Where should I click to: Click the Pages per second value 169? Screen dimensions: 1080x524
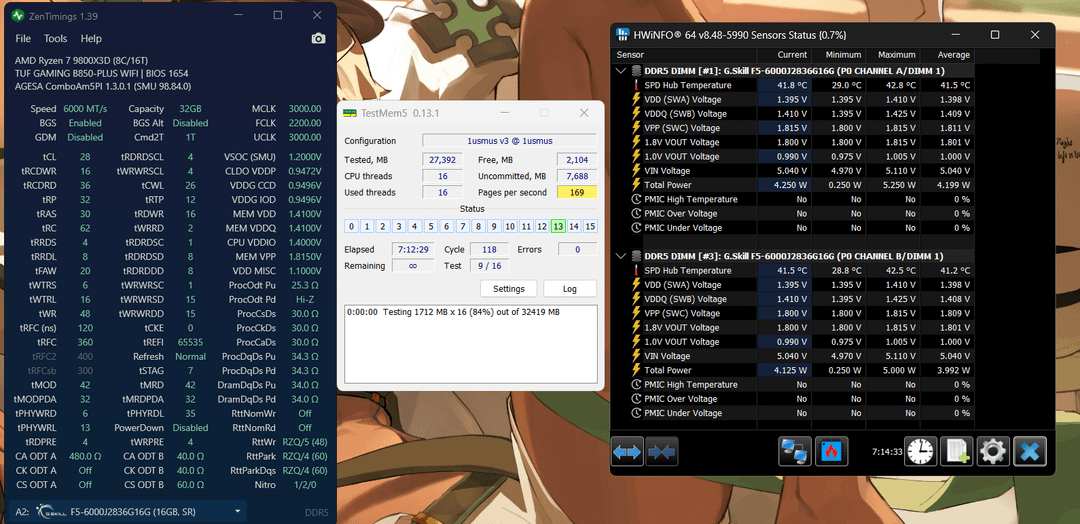(577, 193)
